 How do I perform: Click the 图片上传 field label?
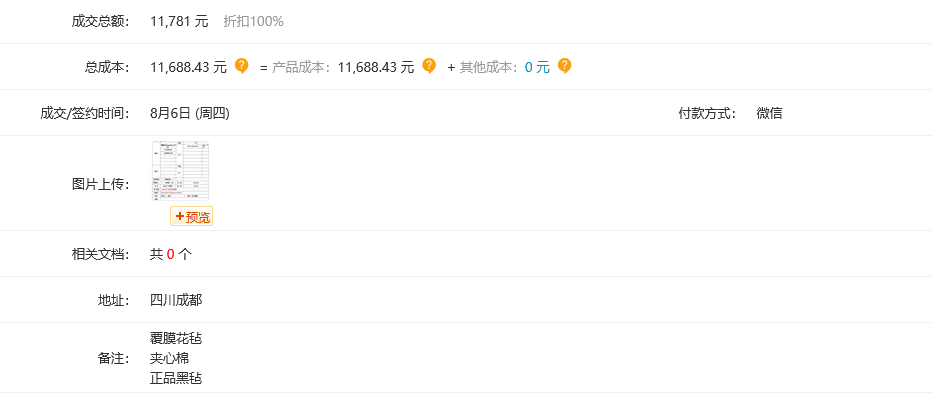100,184
